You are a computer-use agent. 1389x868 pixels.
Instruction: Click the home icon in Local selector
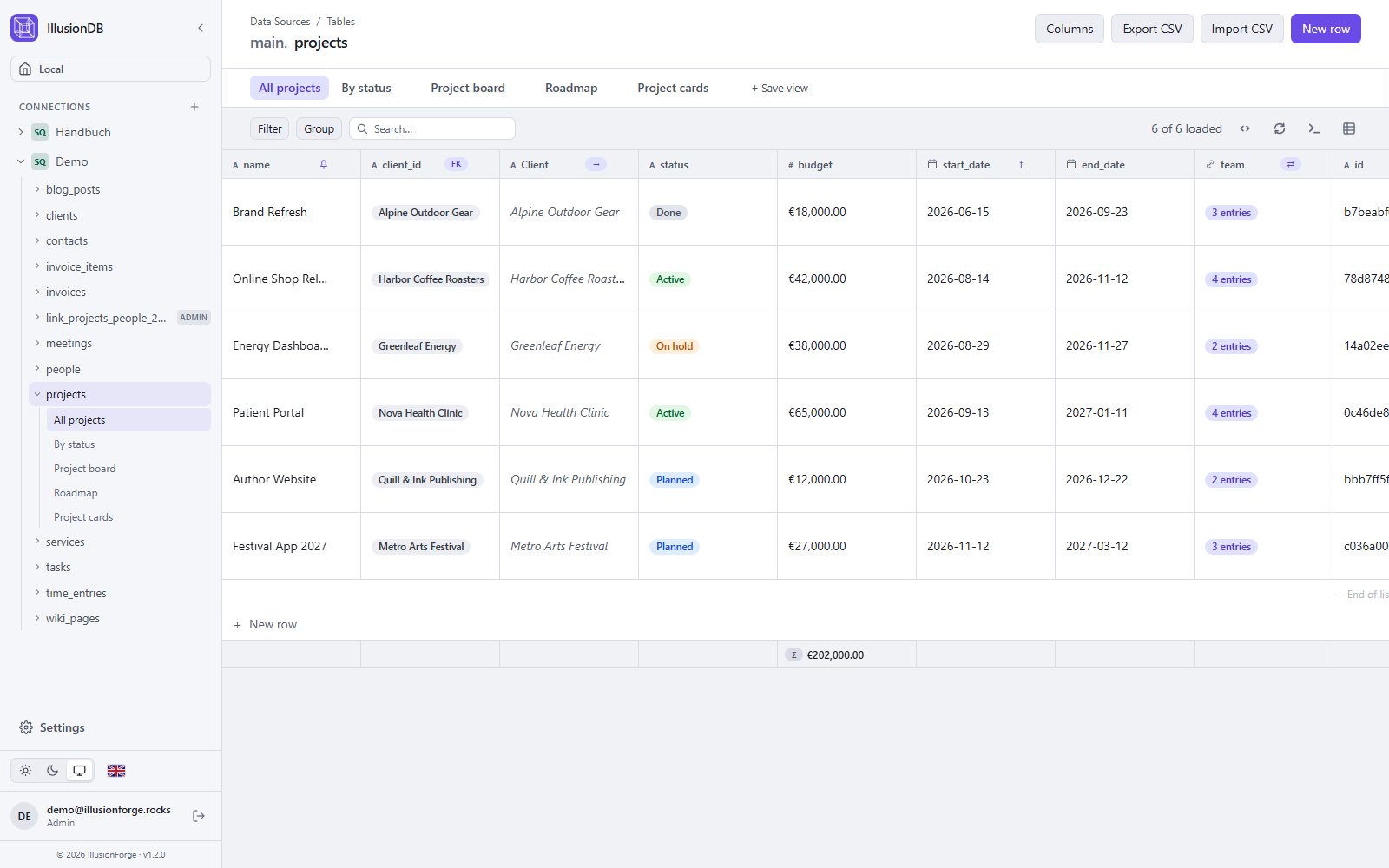[x=25, y=69]
